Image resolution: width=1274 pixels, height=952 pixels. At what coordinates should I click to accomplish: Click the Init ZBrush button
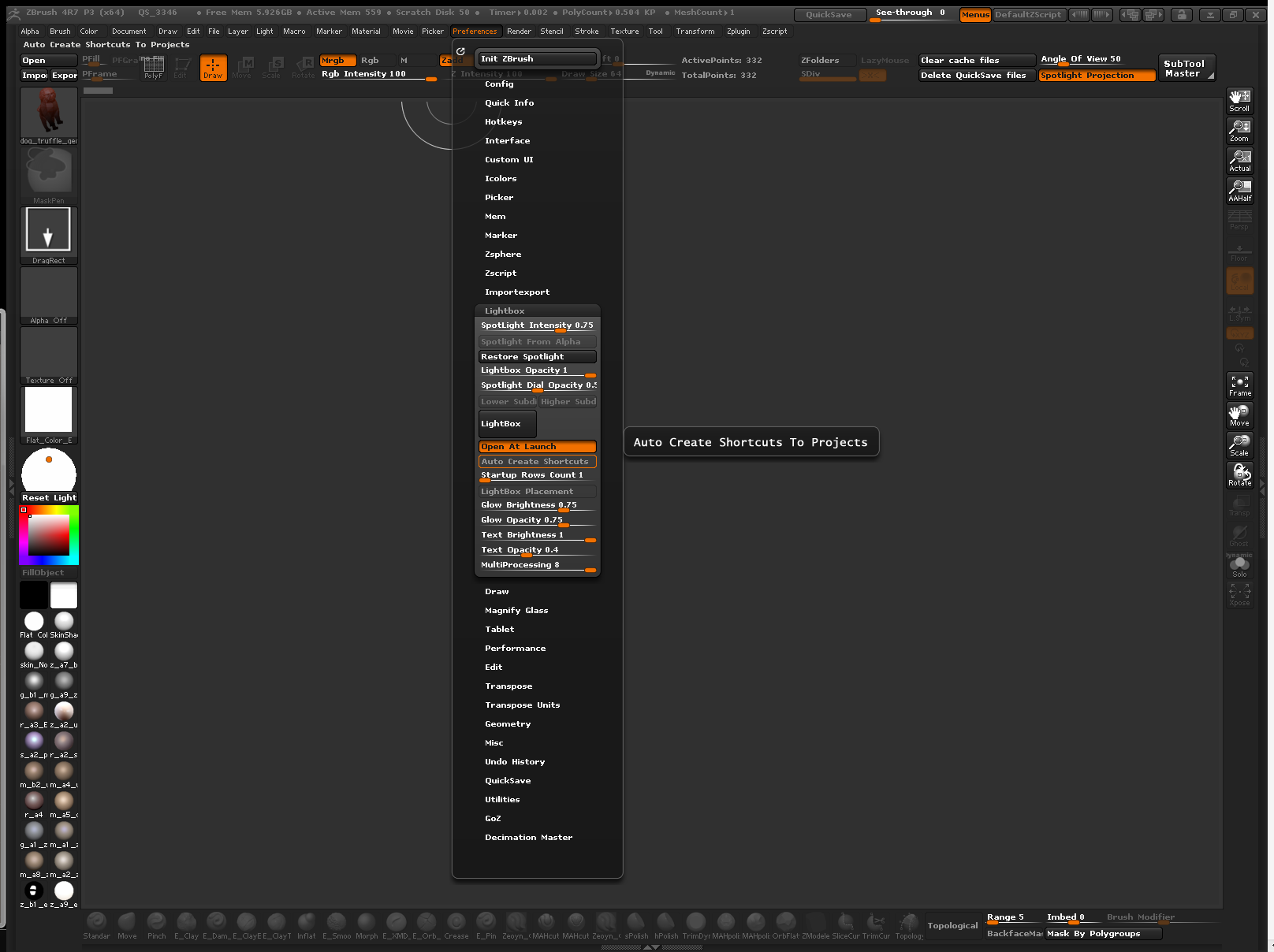point(537,59)
